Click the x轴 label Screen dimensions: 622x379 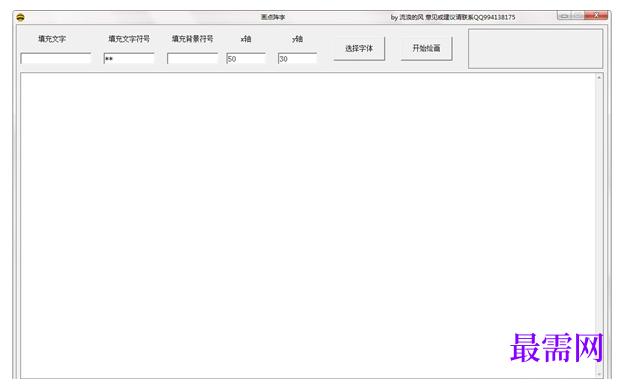pyautogui.click(x=246, y=39)
